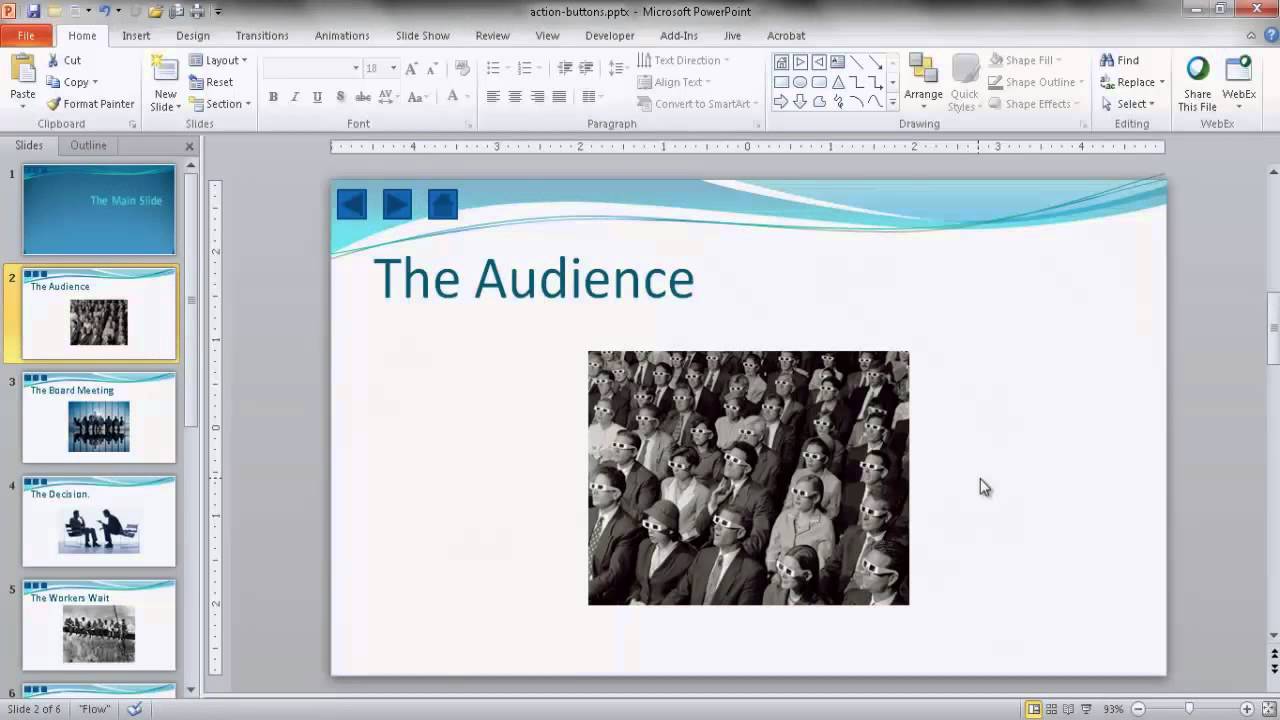
Task: Toggle Strikethrough formatting
Action: coord(363,97)
